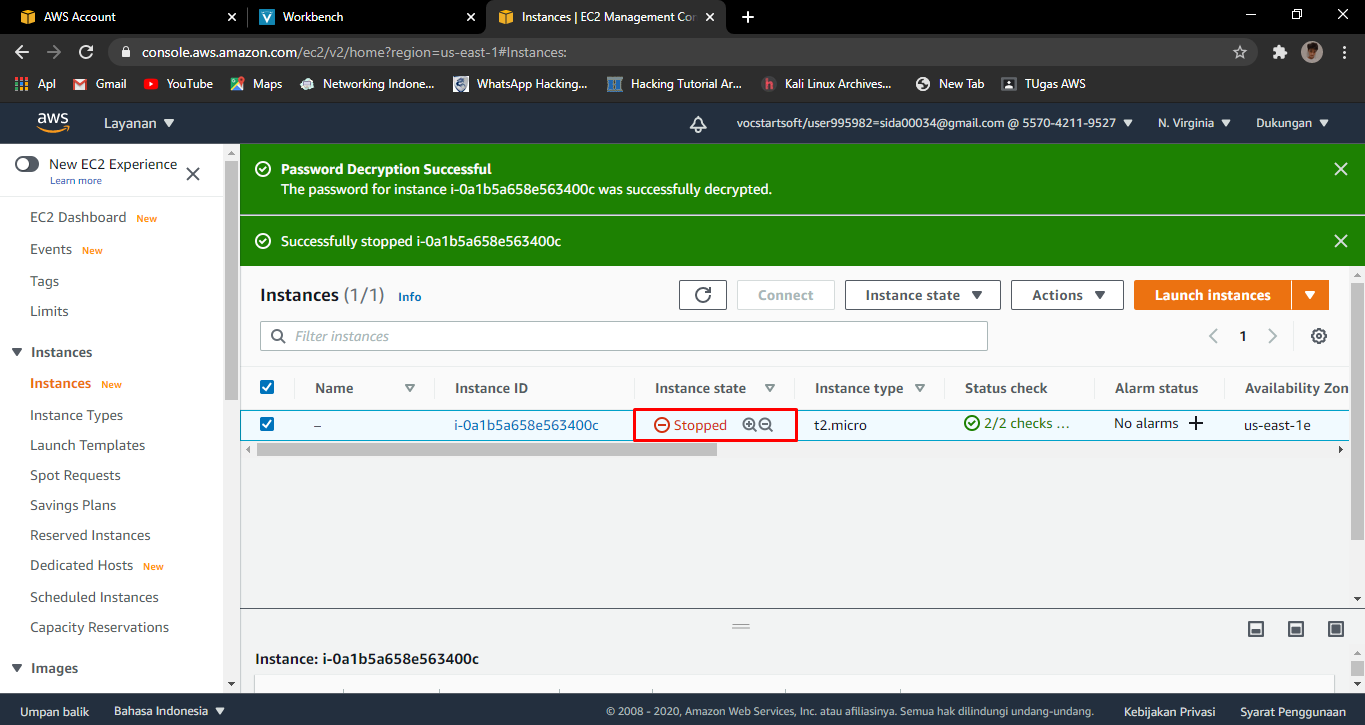Viewport: 1365px width, 725px height.
Task: Open Instance Types in sidebar
Action: coord(77,415)
